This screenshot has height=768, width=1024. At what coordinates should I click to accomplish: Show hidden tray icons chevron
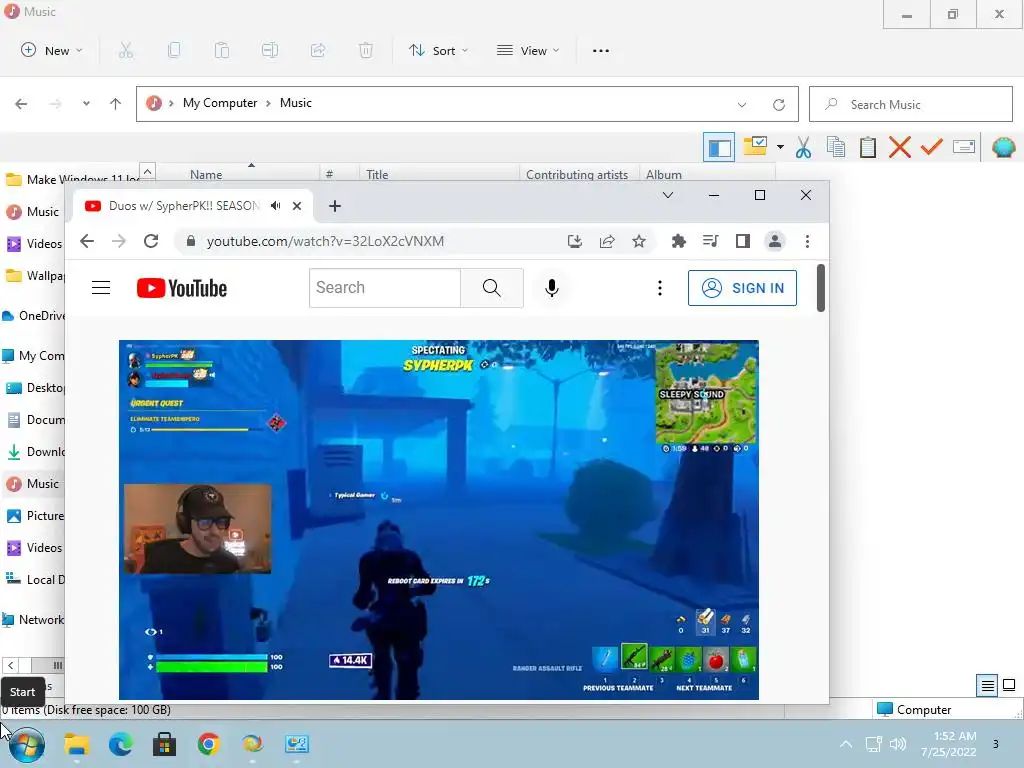click(x=846, y=744)
